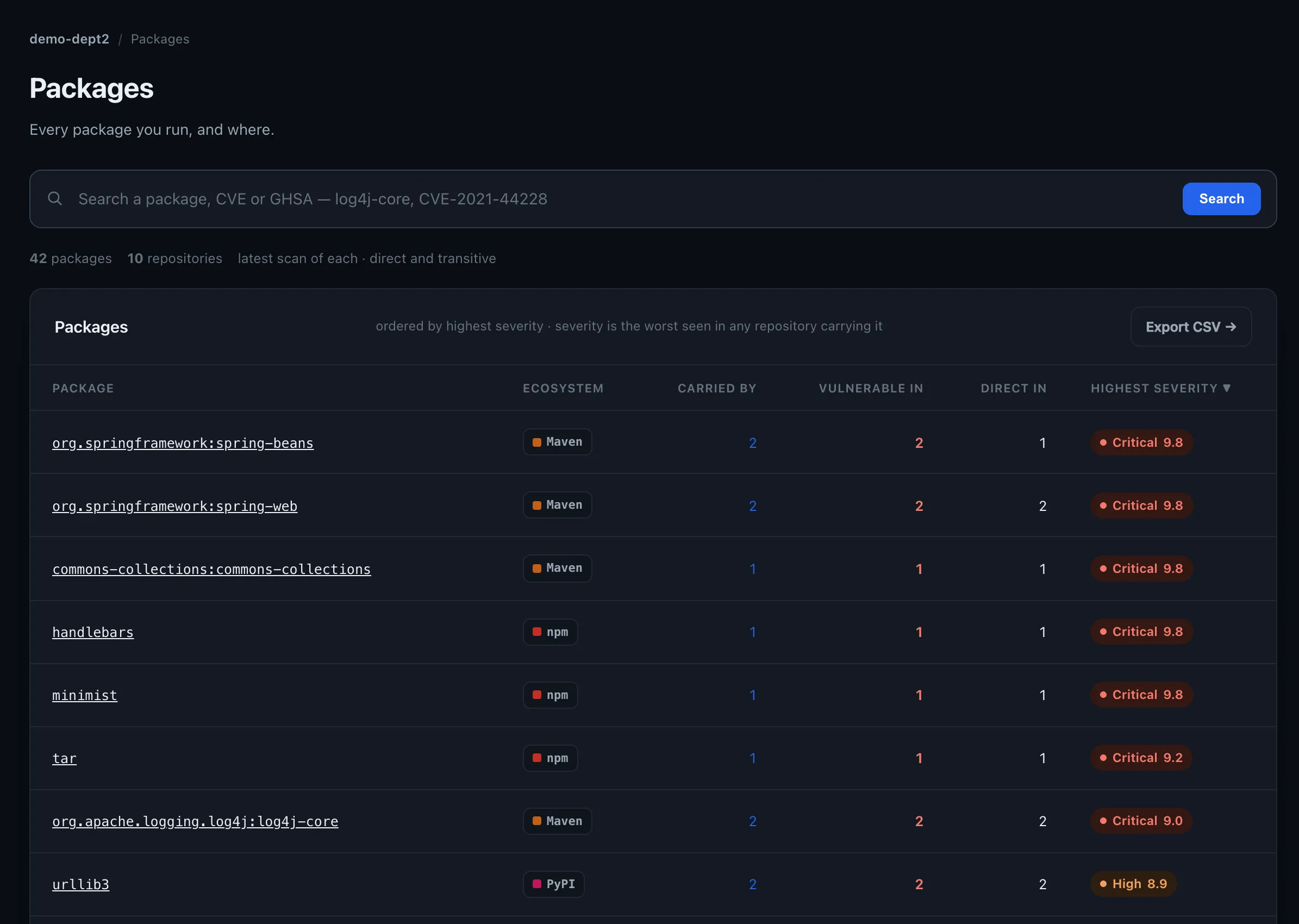The height and width of the screenshot is (924, 1299).
Task: Click the npm badge on the handlebars row
Action: (x=550, y=632)
